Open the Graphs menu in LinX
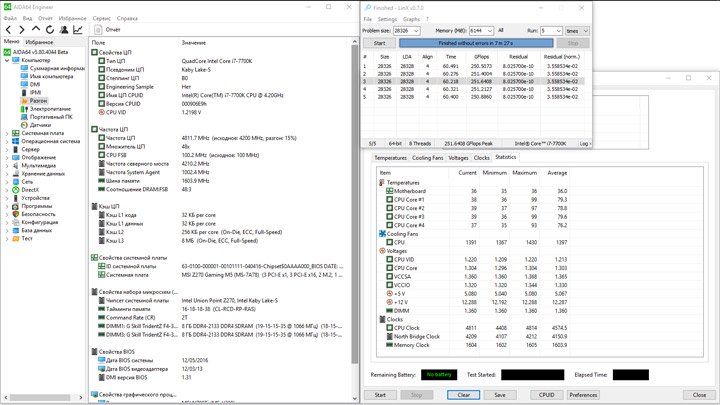 (411, 19)
